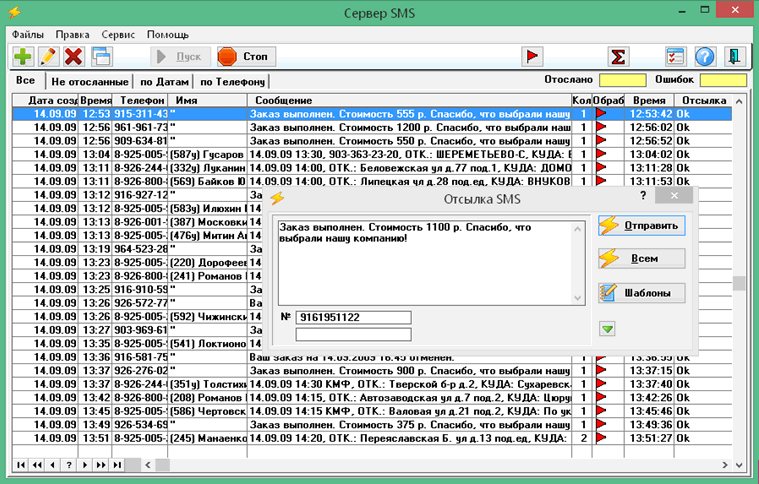Viewport: 759px width, 484px height.
Task: Open the Правка menu
Action: (72, 35)
